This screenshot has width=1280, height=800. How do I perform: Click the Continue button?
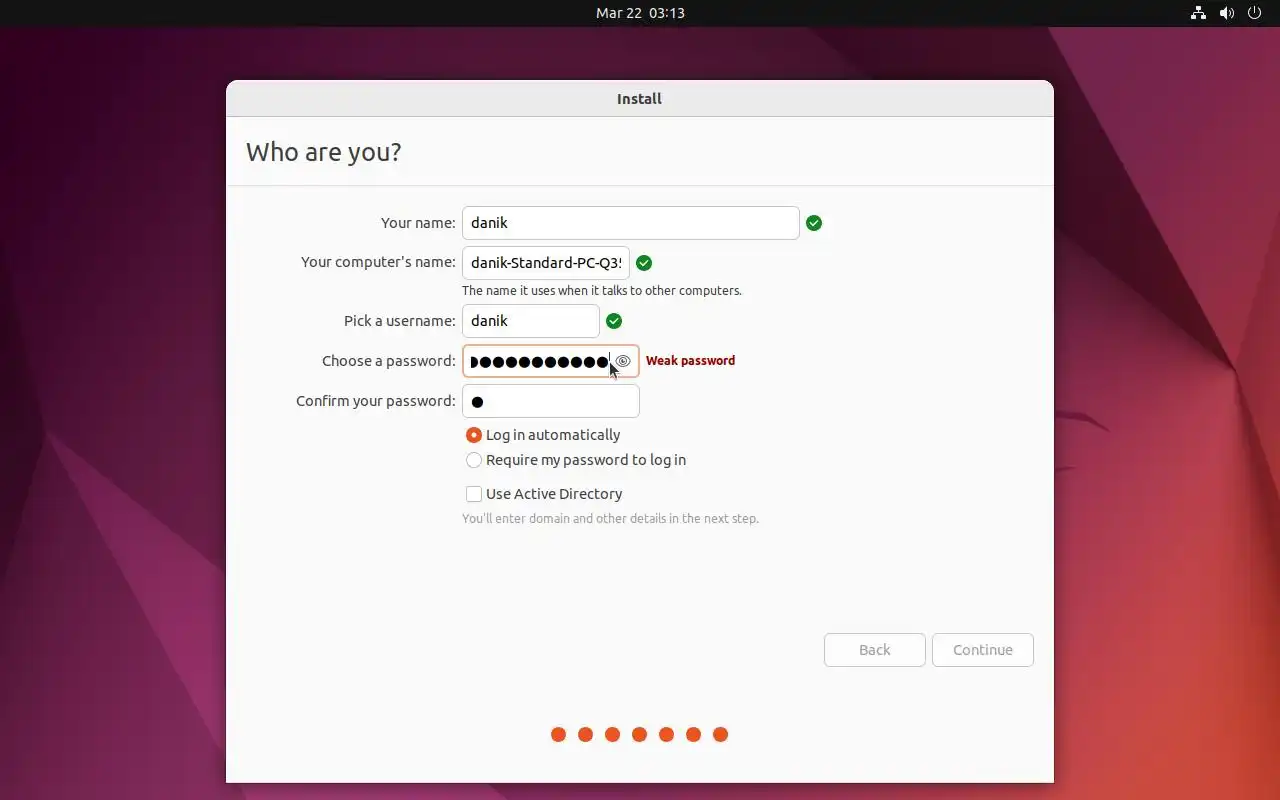tap(983, 650)
